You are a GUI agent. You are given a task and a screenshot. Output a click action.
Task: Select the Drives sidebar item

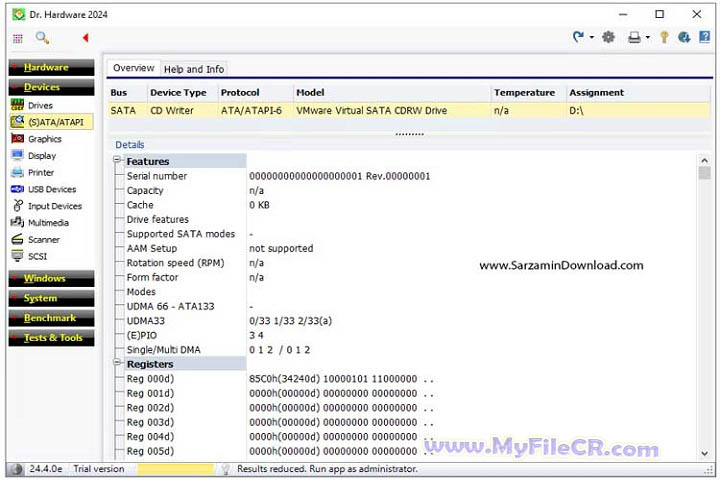[x=40, y=106]
